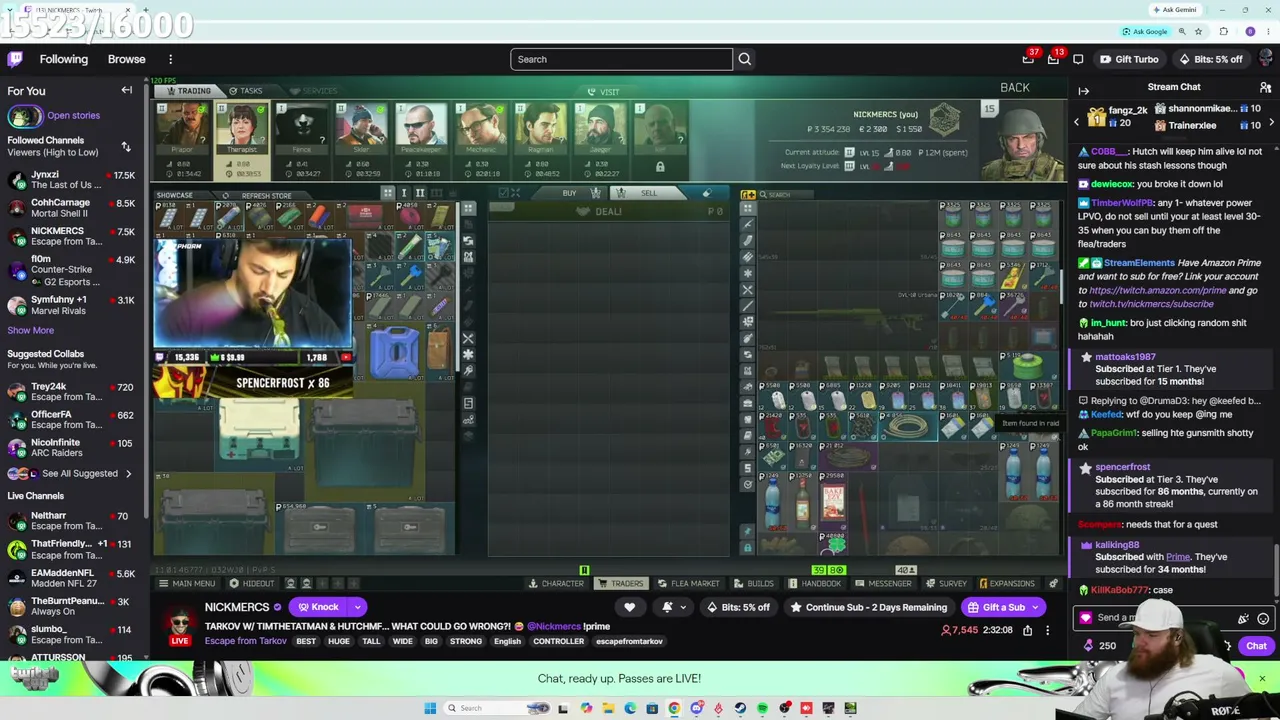Click the Windows Start button

click(x=430, y=708)
